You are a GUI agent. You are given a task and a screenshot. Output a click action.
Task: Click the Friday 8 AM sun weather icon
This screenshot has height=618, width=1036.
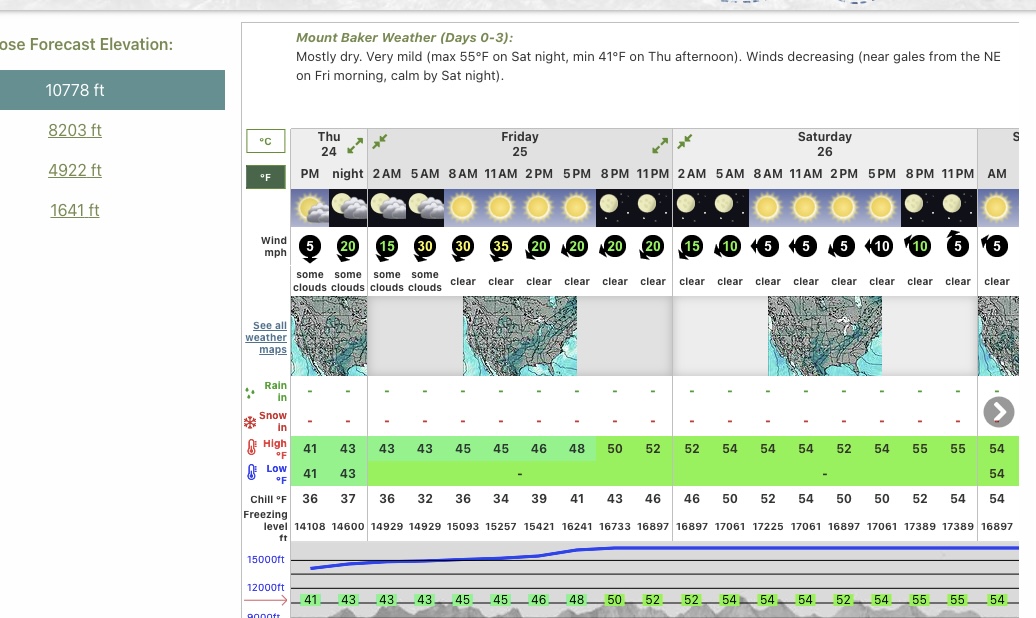pyautogui.click(x=463, y=208)
